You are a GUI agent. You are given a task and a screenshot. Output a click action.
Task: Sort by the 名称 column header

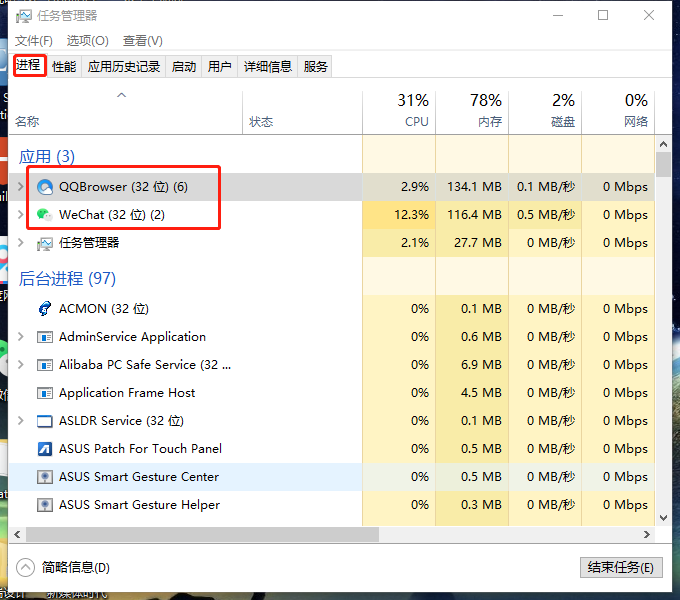point(125,113)
